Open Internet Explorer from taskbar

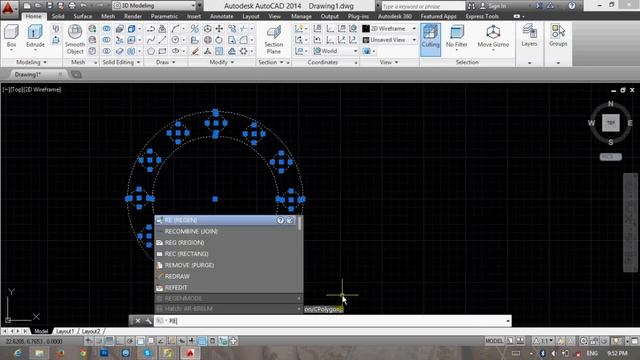pos(18,353)
